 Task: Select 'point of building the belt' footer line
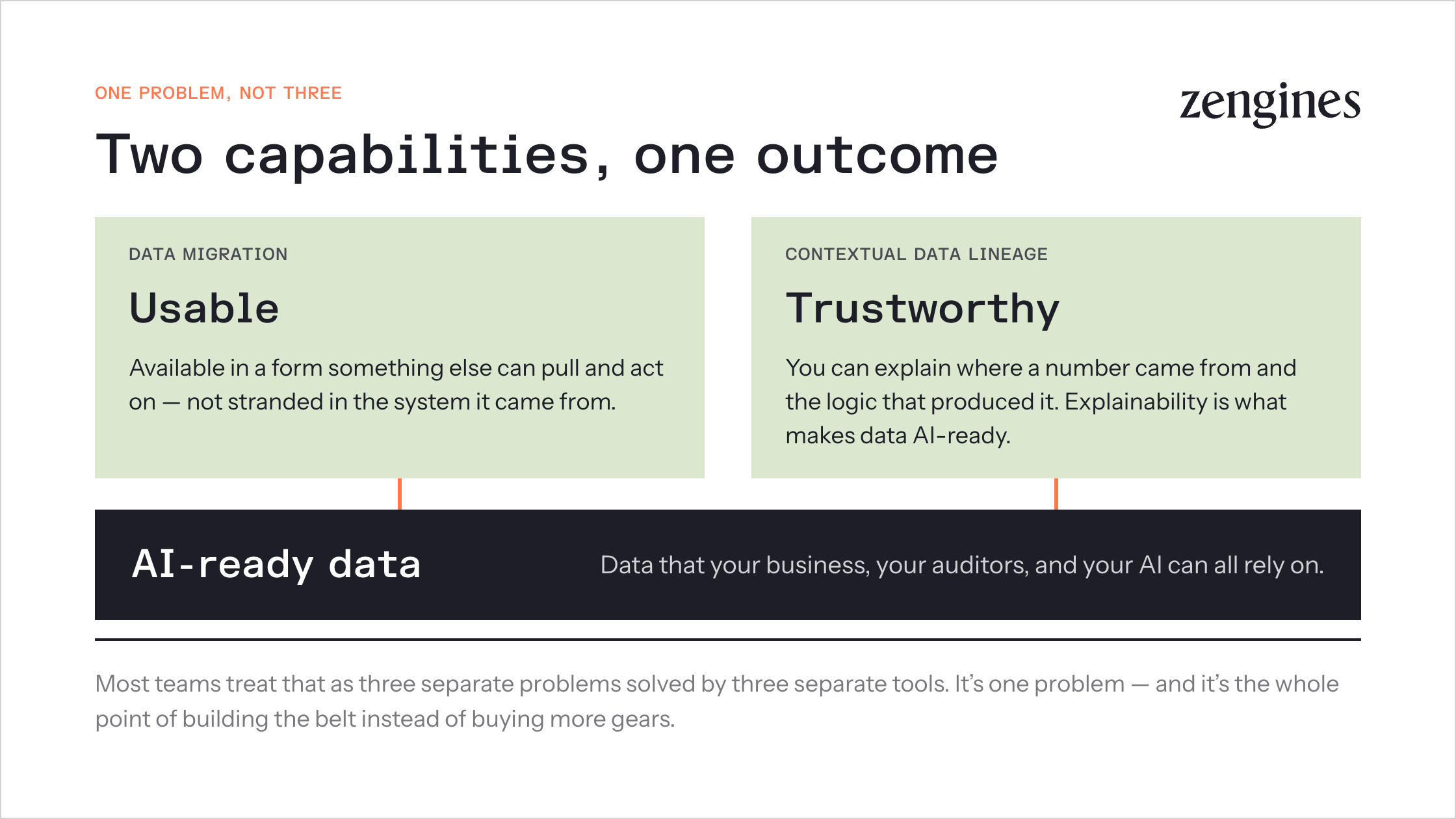point(385,719)
